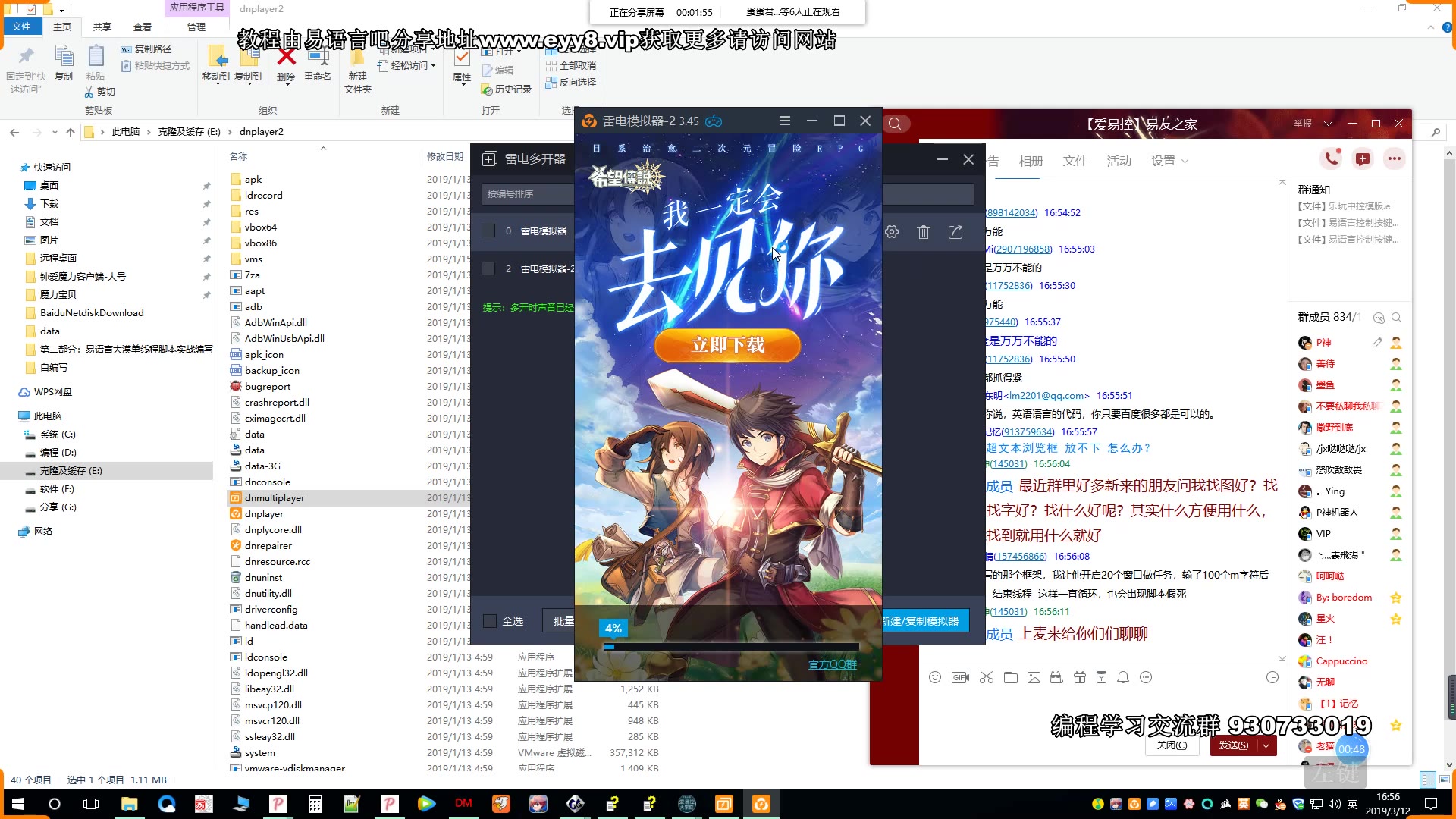Screen dimensions: 1456x819
Task: Open the emoji picker in chat
Action: click(x=935, y=677)
